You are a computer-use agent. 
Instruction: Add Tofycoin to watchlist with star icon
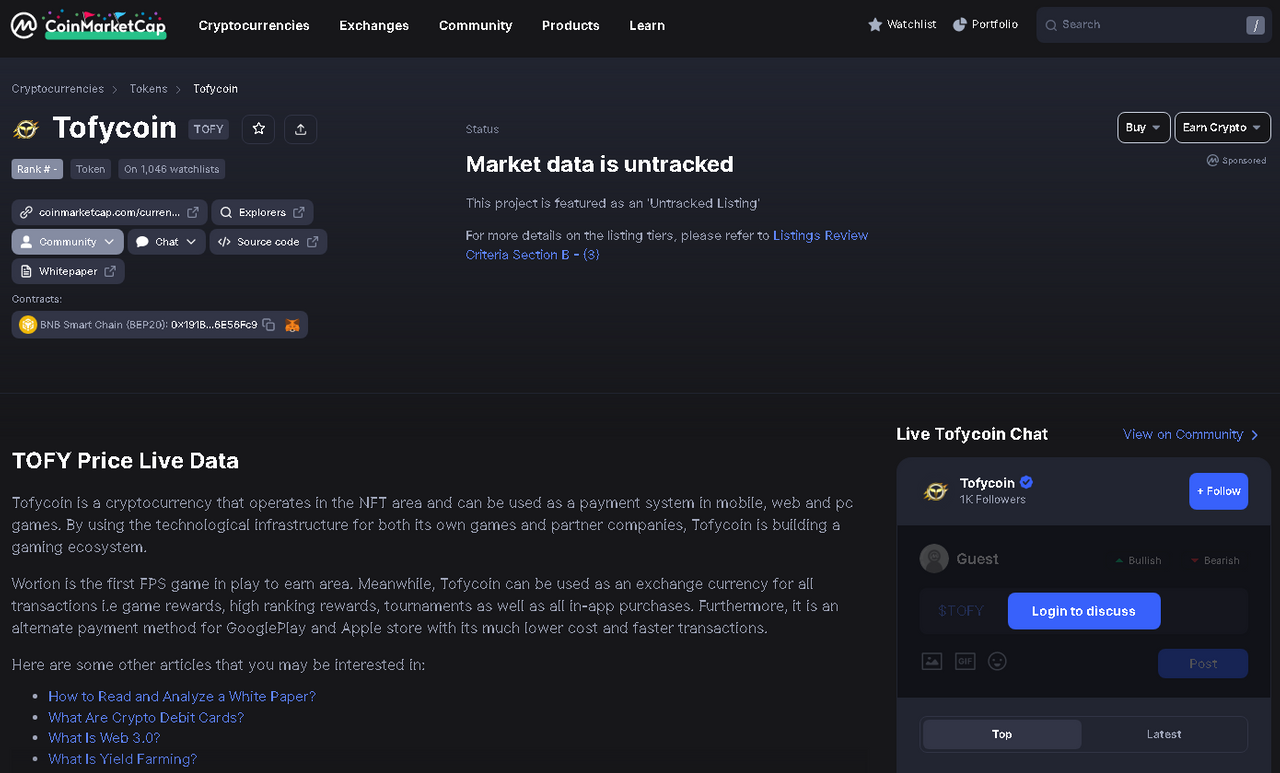259,129
